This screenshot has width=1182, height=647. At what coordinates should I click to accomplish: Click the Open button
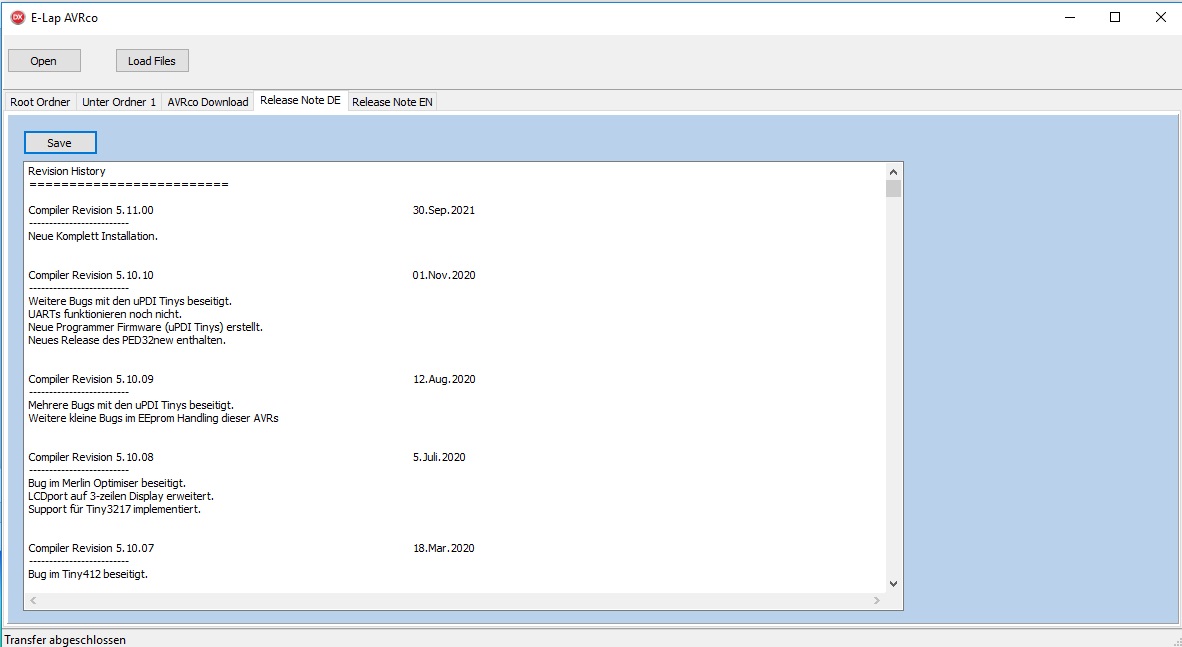(44, 61)
